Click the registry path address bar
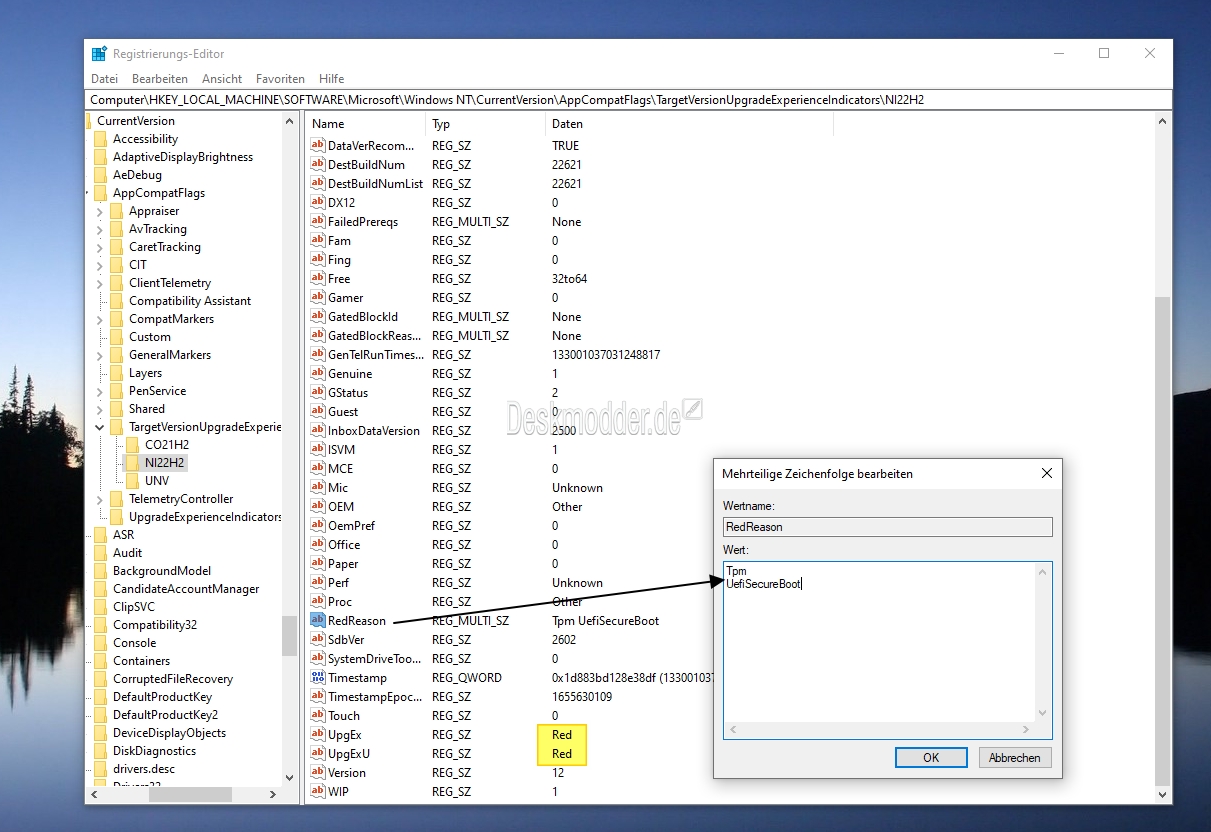This screenshot has height=832, width=1211. click(x=628, y=100)
